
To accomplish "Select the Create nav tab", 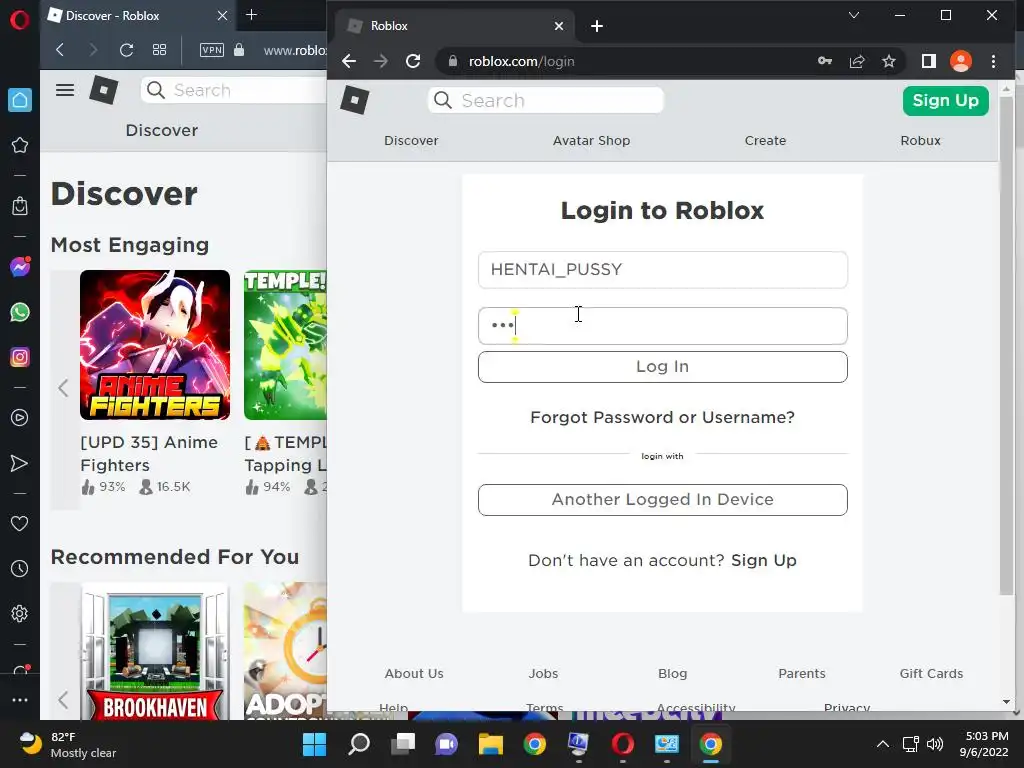I will click(765, 140).
